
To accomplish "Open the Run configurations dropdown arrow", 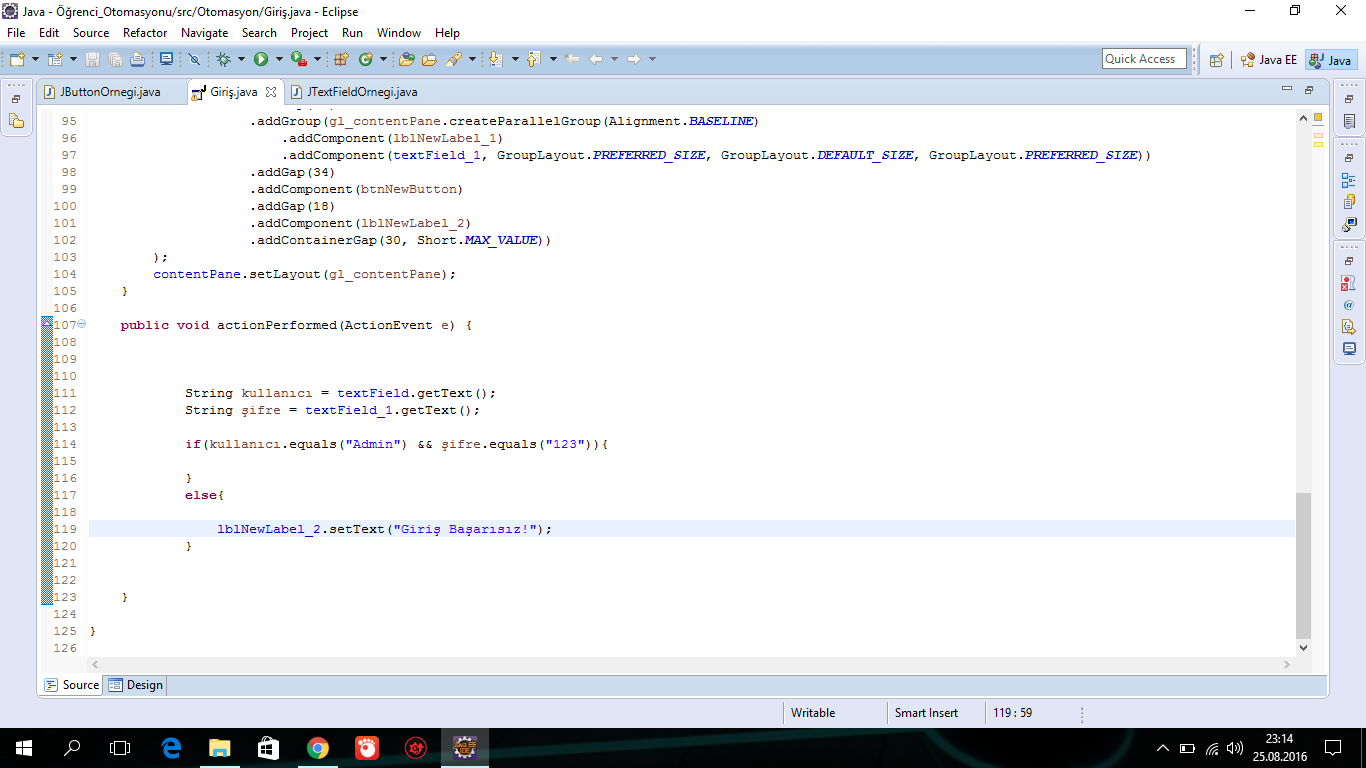I will [279, 59].
